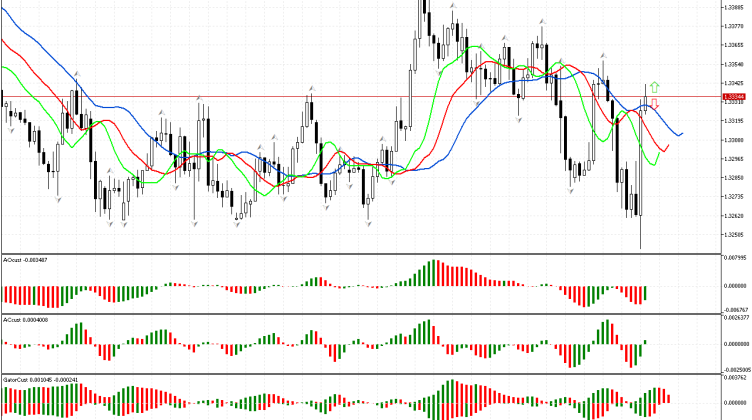Image resolution: width=752 pixels, height=420 pixels.
Task: Select the current price tag 1.33344
Action: (x=735, y=96)
